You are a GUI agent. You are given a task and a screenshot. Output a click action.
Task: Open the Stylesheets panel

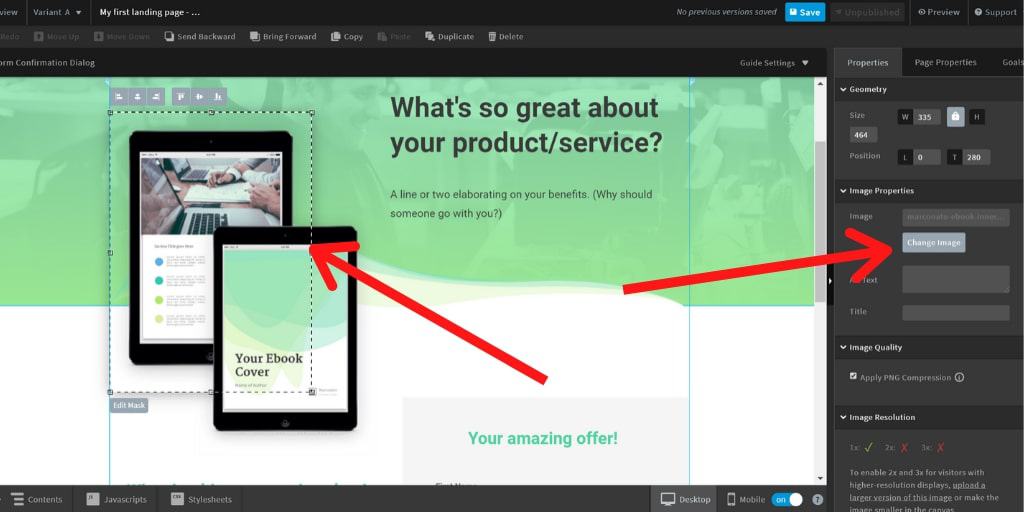click(x=201, y=500)
